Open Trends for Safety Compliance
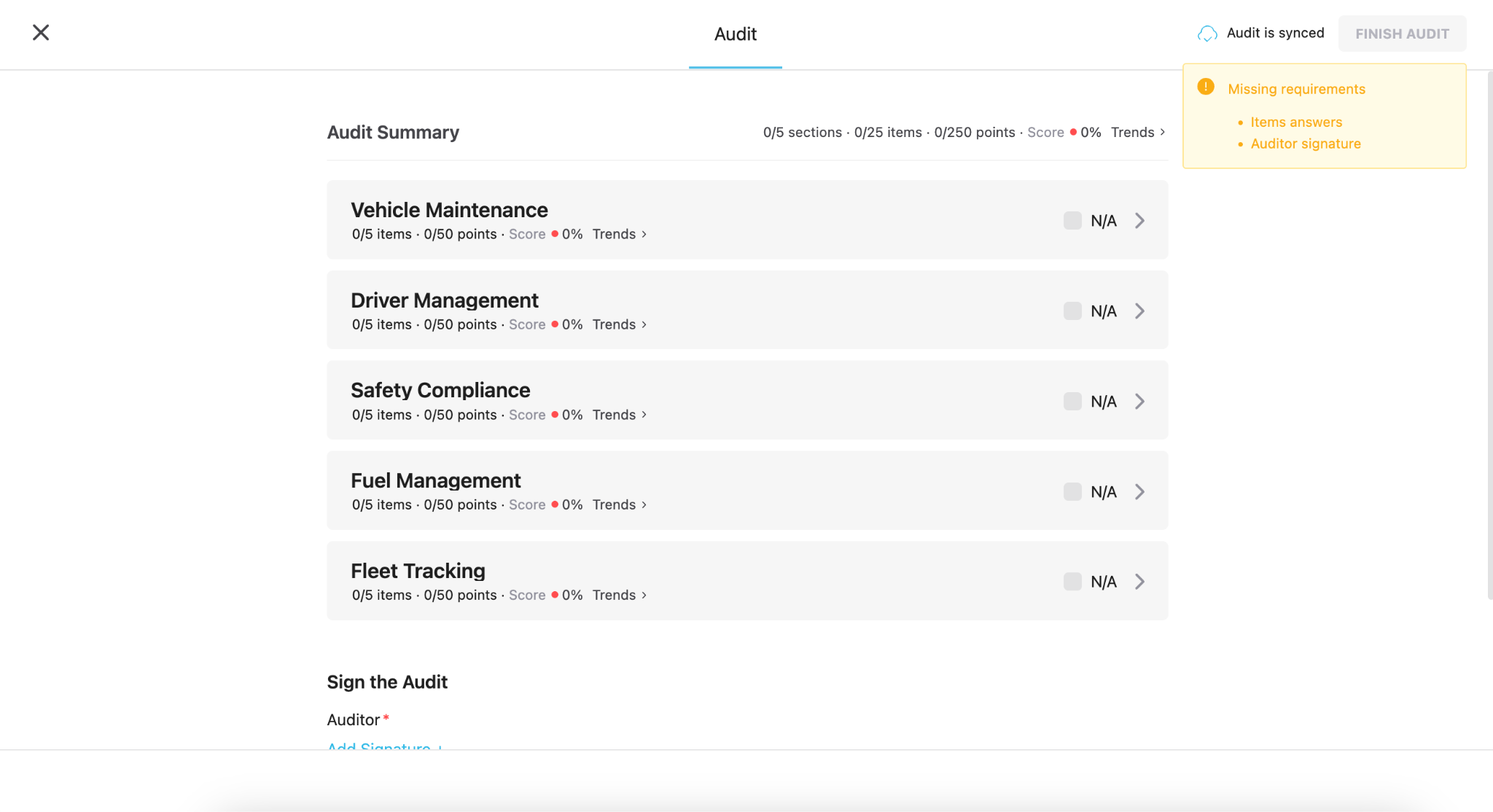This screenshot has width=1493, height=812. [619, 415]
